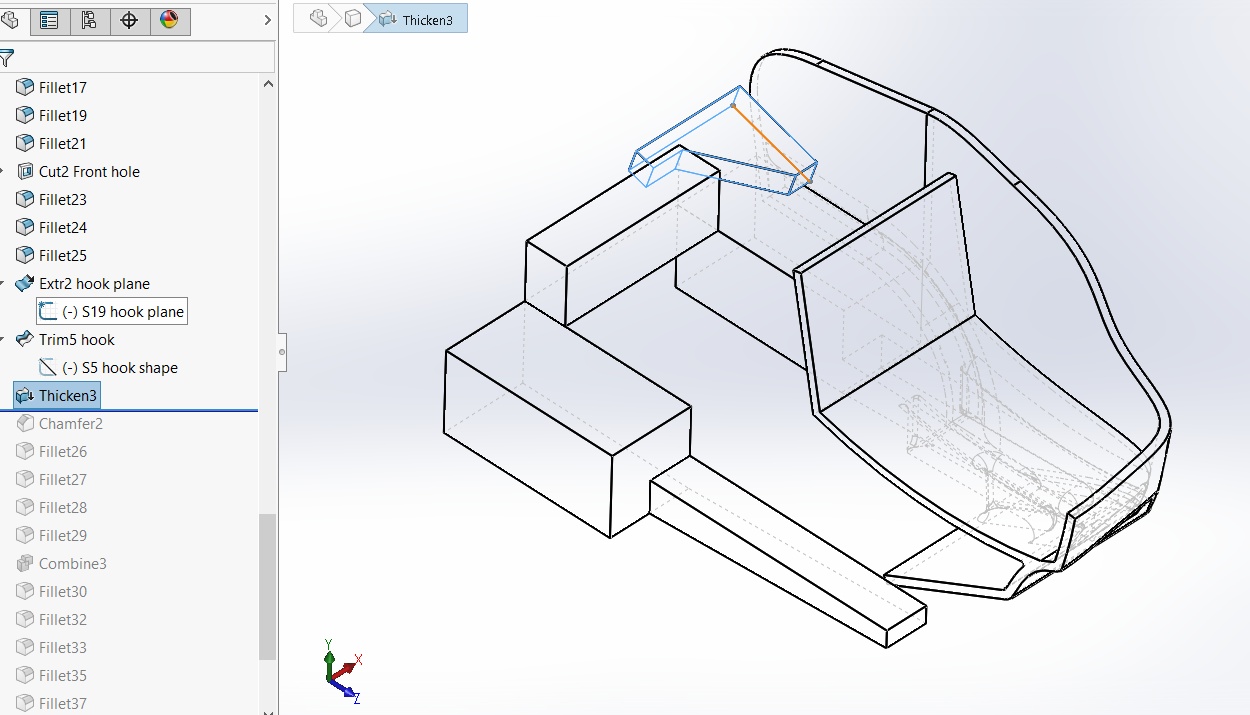Screen dimensions: 1250x715
Task: Click the solid body icon in the breadcrumb bar
Action: click(x=352, y=18)
